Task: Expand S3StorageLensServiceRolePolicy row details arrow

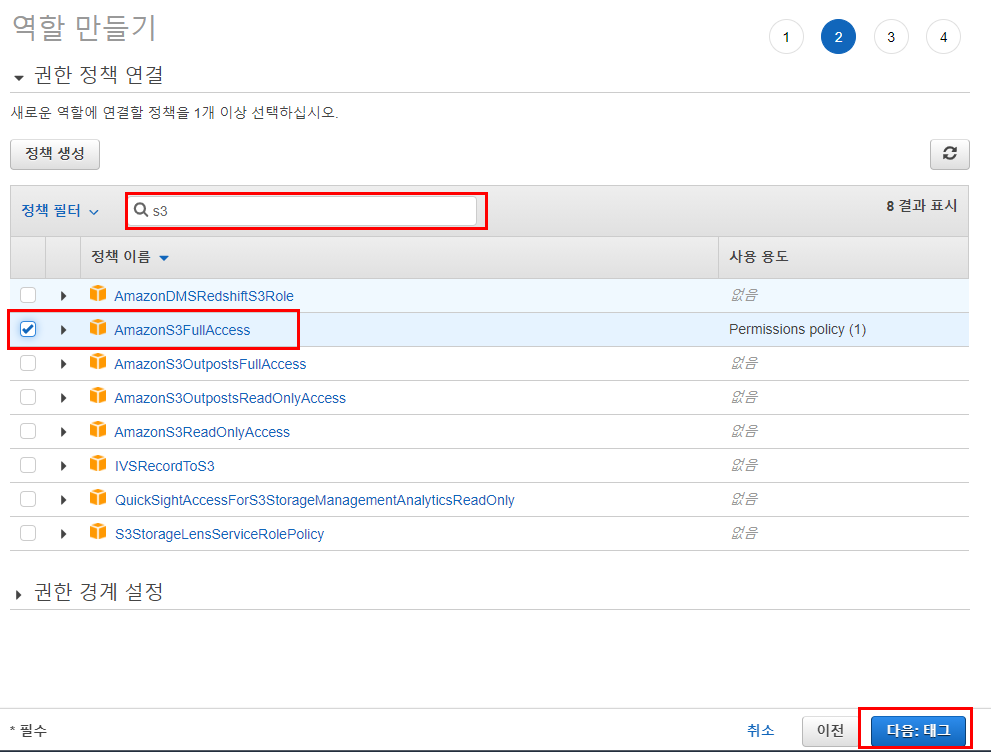Action: (x=63, y=535)
